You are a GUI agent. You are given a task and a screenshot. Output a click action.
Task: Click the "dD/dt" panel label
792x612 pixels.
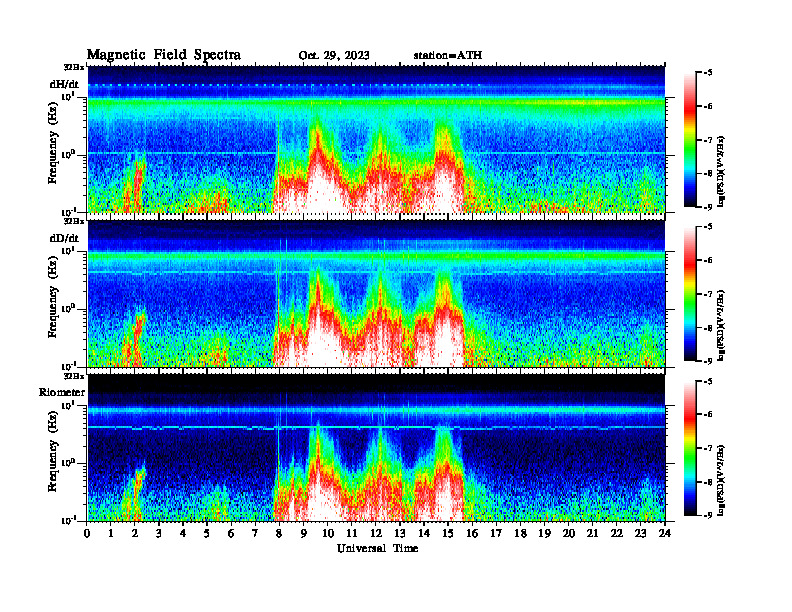click(x=64, y=238)
